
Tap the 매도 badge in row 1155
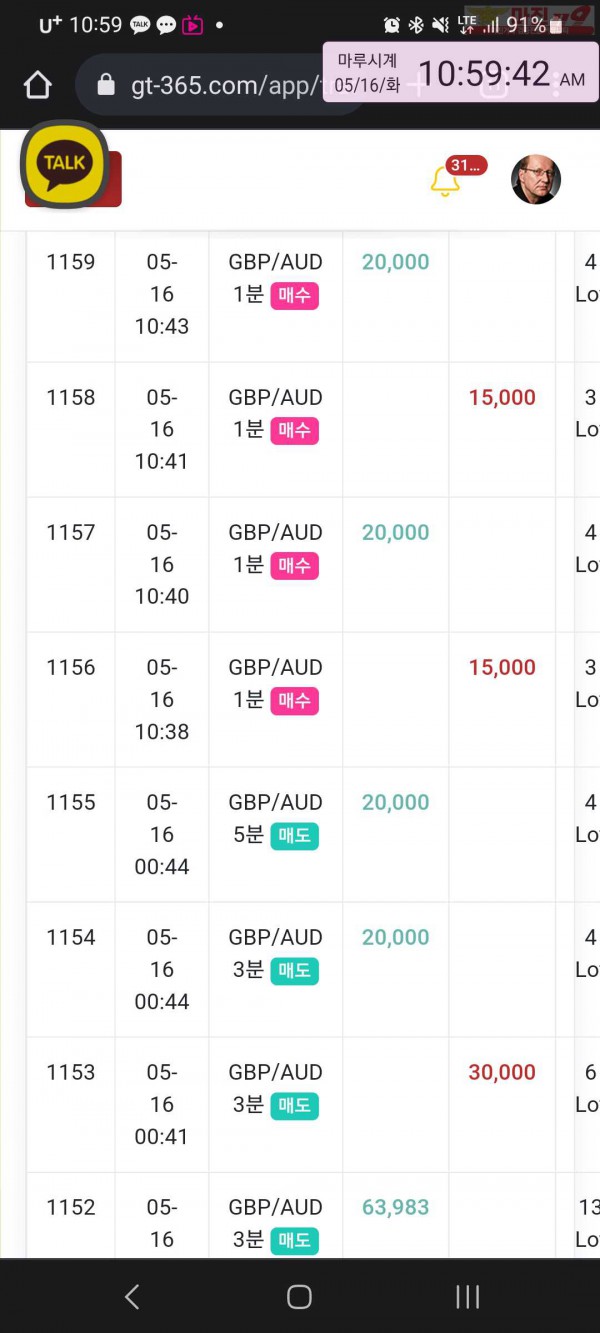tap(294, 836)
